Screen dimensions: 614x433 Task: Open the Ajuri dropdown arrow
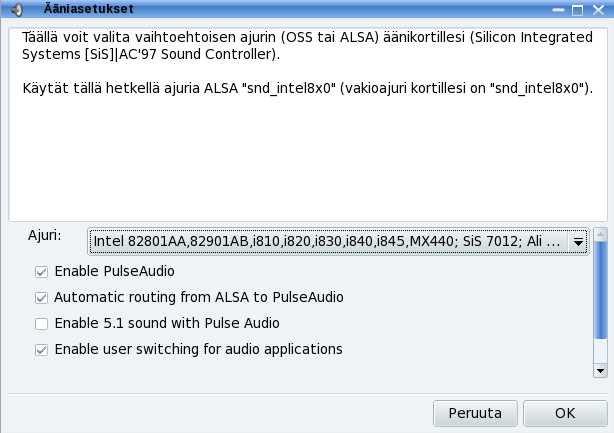(578, 242)
